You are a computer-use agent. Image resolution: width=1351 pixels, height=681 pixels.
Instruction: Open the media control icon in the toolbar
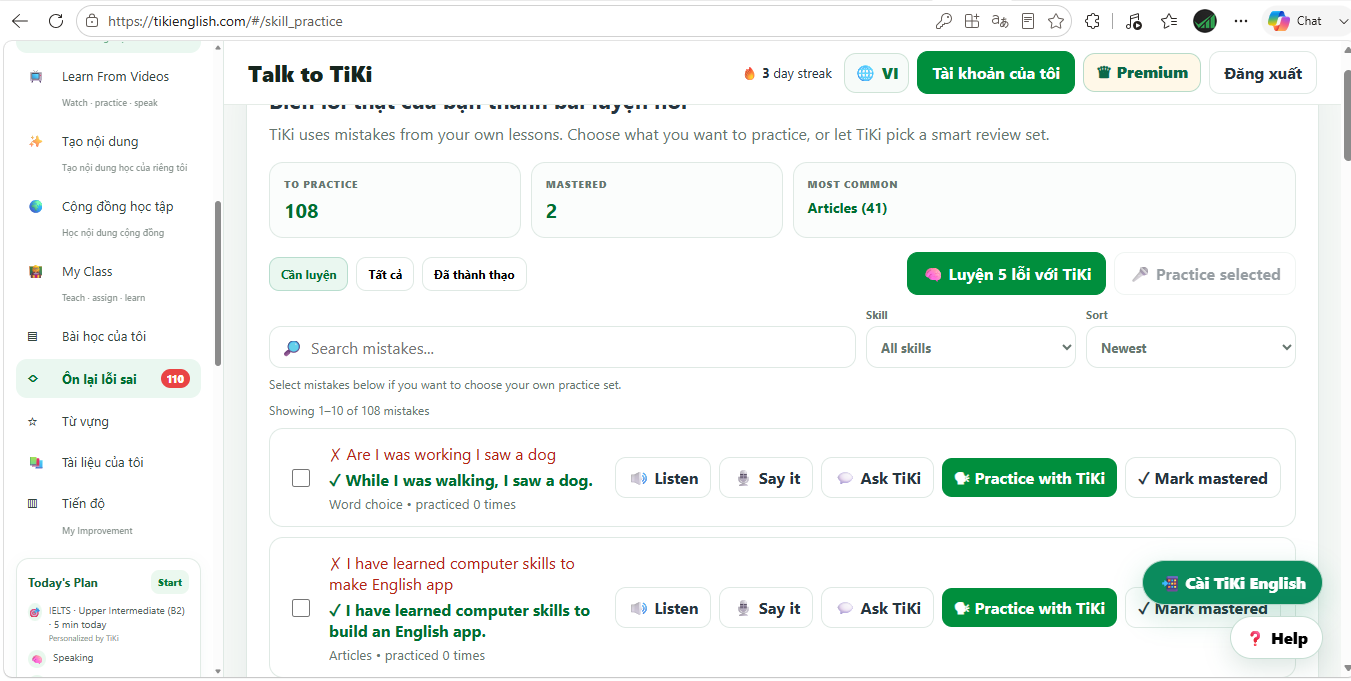coord(1133,20)
